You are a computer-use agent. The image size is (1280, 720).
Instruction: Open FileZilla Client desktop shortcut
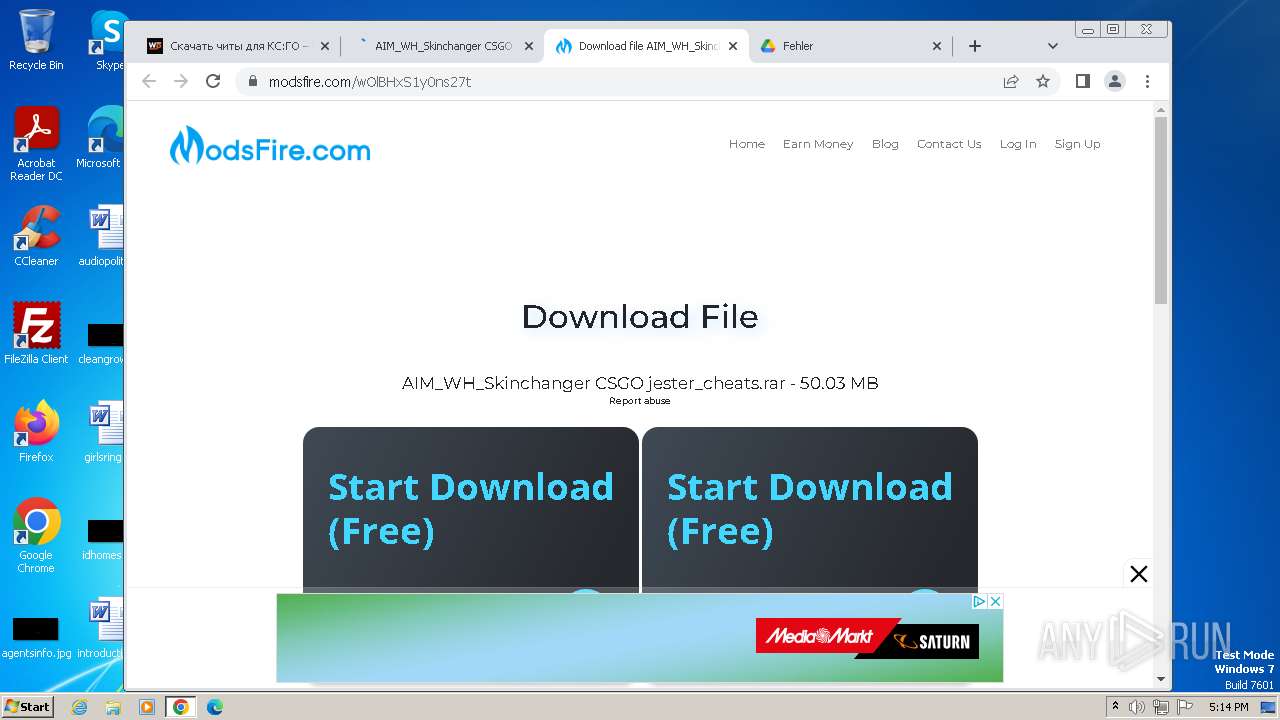click(36, 334)
